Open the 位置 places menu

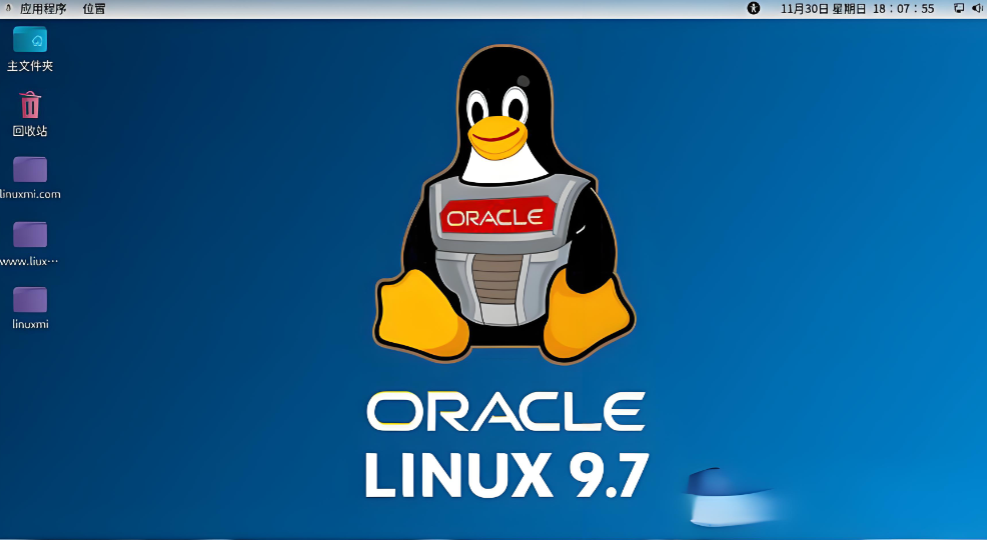(x=94, y=9)
